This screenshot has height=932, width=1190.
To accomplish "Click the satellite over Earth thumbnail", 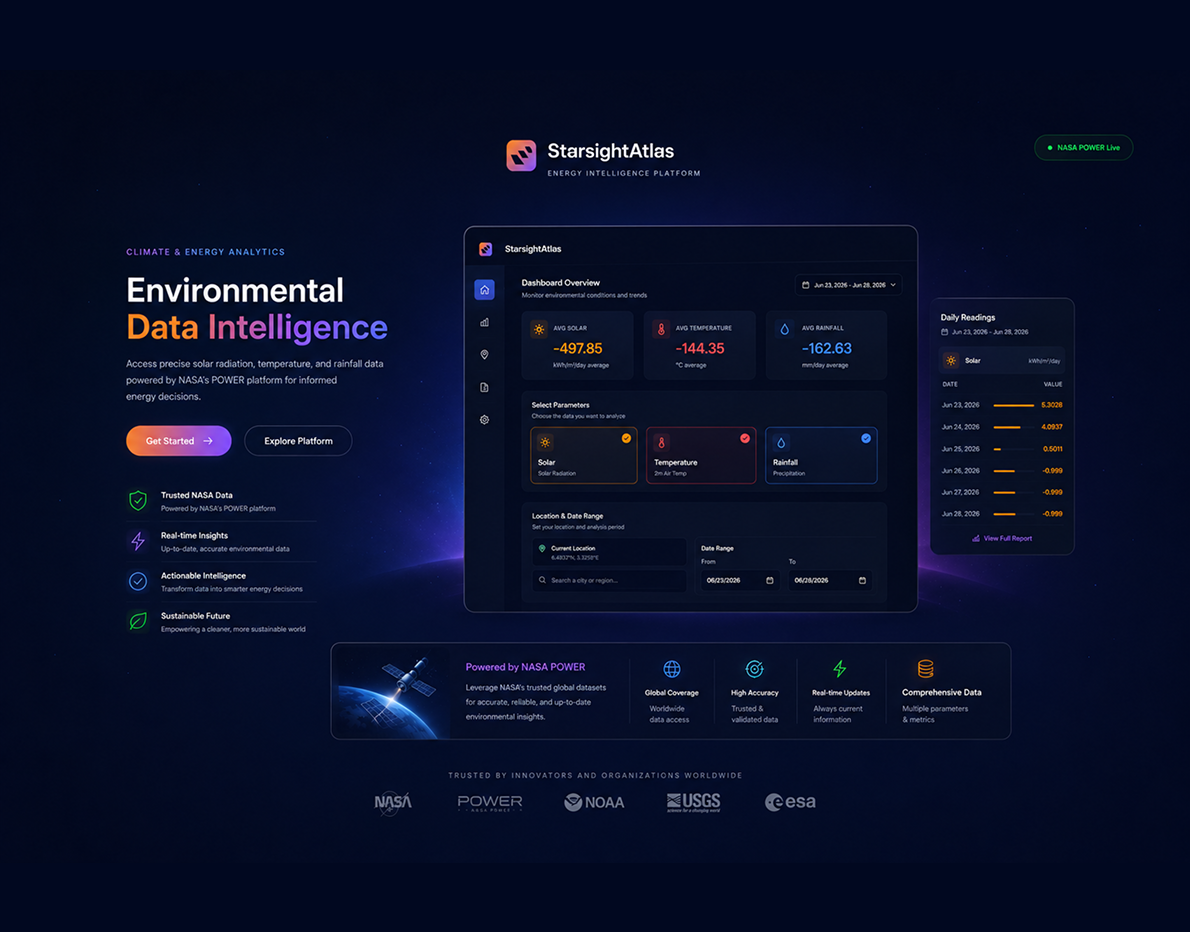I will [x=391, y=691].
